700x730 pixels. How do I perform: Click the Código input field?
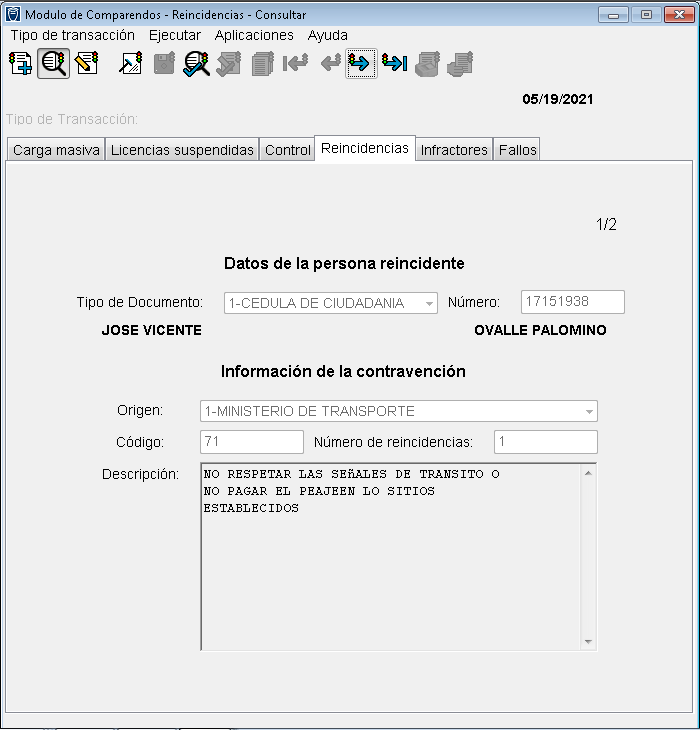click(x=252, y=442)
